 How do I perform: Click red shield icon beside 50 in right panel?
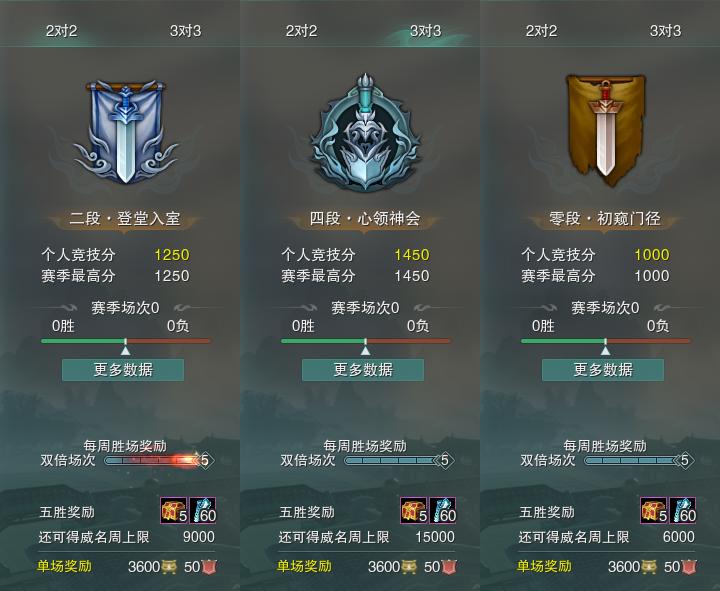689,567
